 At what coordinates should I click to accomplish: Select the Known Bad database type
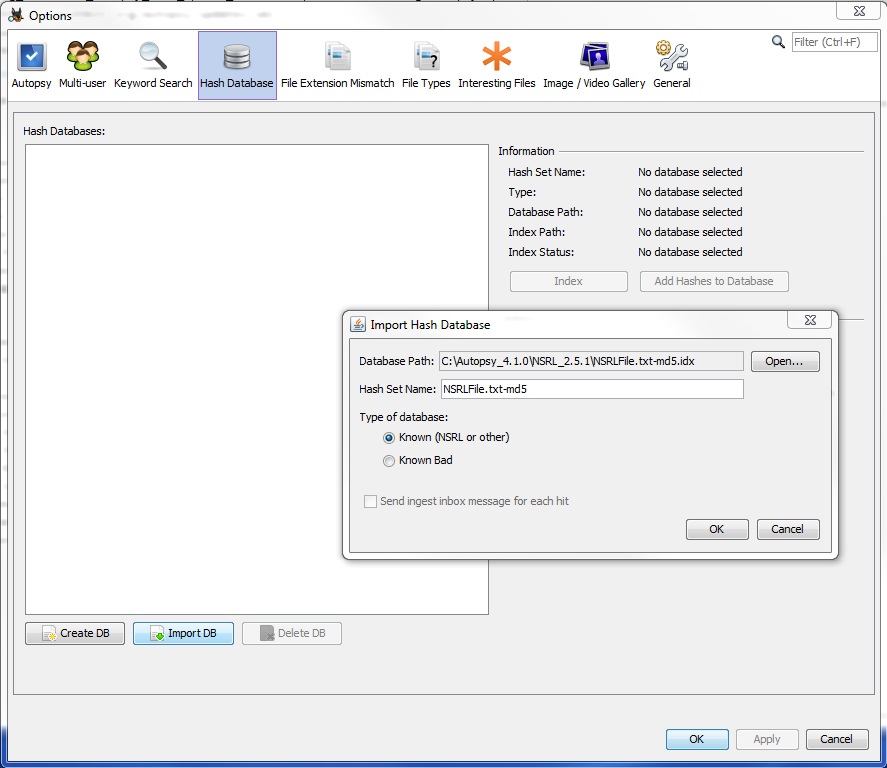click(389, 460)
